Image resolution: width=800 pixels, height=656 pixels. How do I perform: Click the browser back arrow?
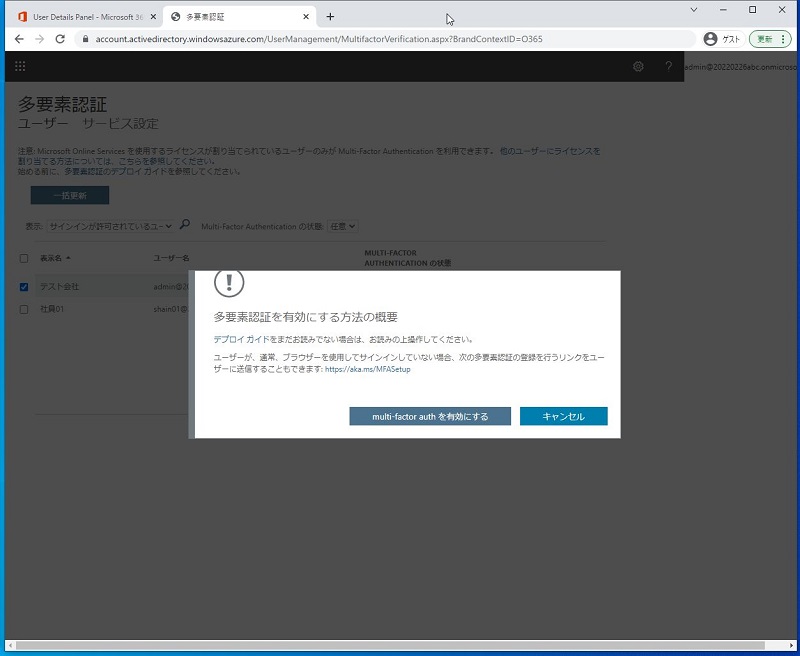[19, 39]
